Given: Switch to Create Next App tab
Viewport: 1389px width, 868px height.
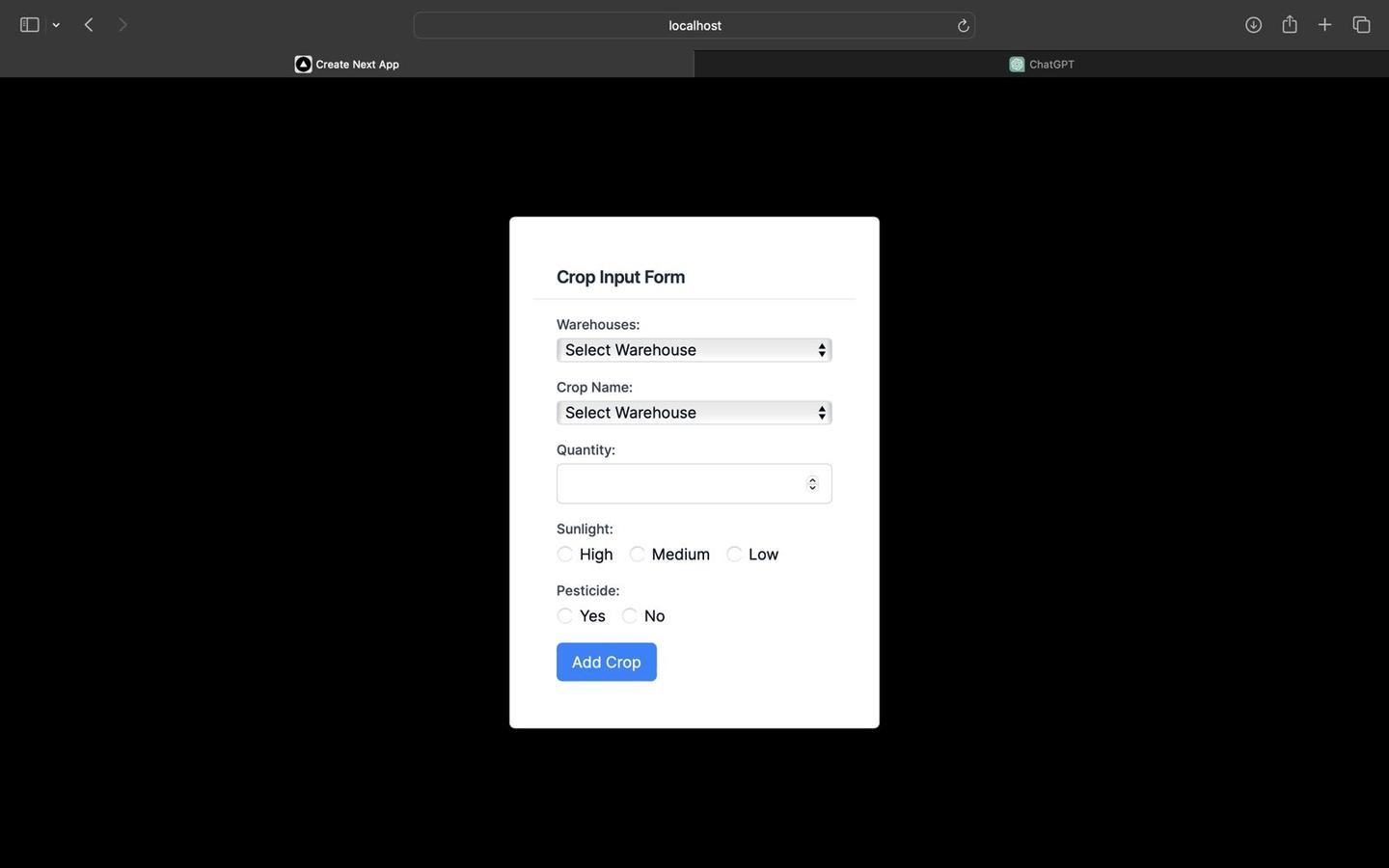Looking at the screenshot, I should point(347,65).
